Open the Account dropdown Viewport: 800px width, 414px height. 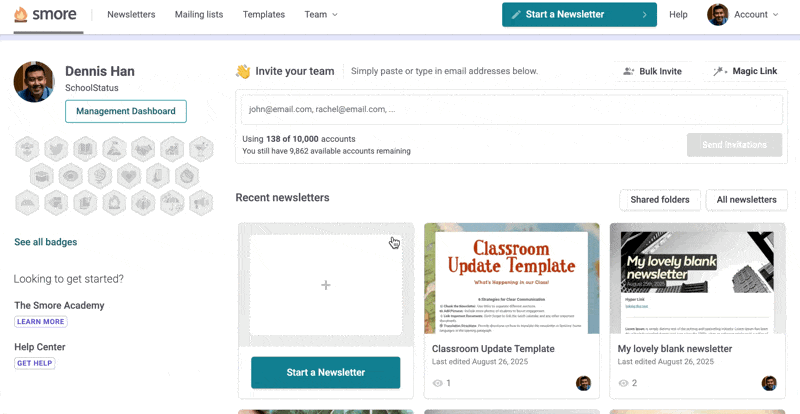click(x=744, y=14)
